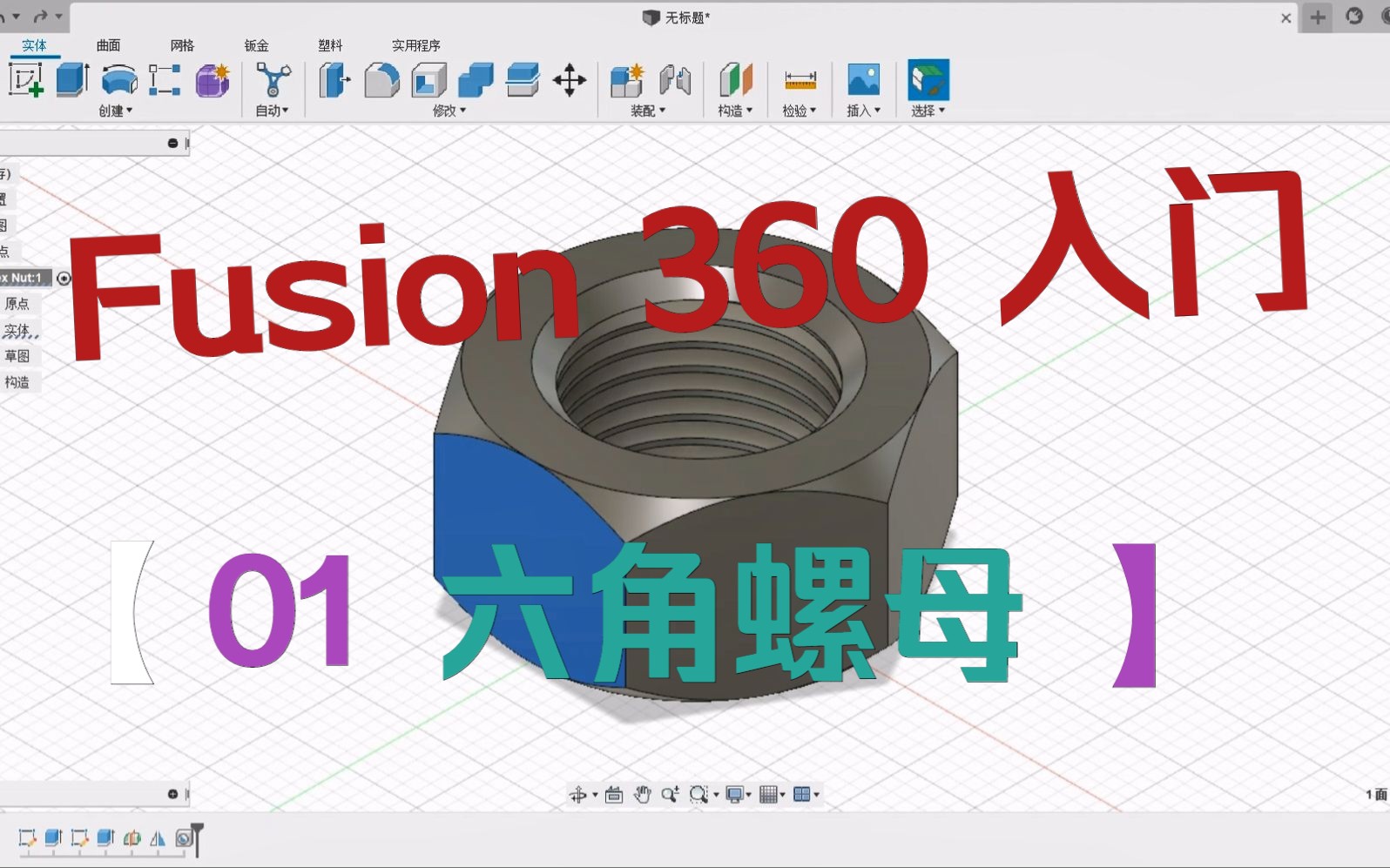
Task: Click the Look At camera icon
Action: (614, 794)
